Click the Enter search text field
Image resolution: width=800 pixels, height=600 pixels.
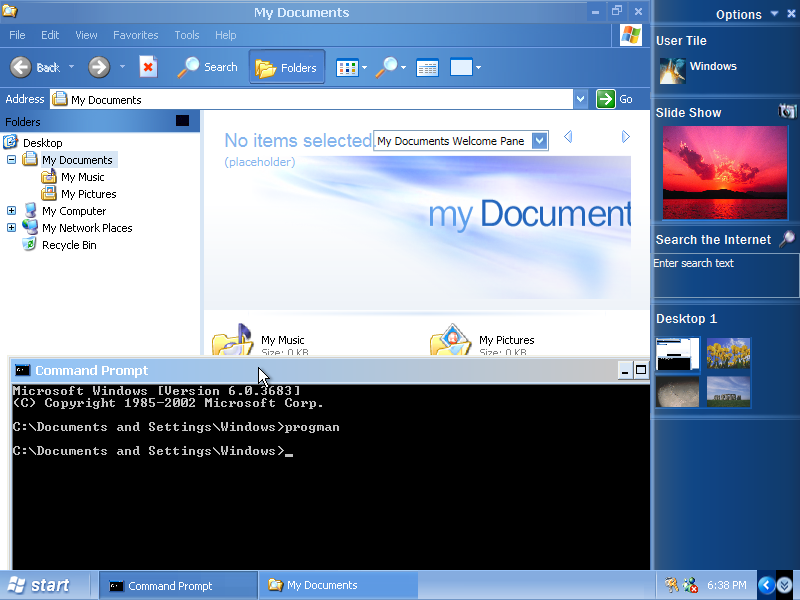[726, 276]
